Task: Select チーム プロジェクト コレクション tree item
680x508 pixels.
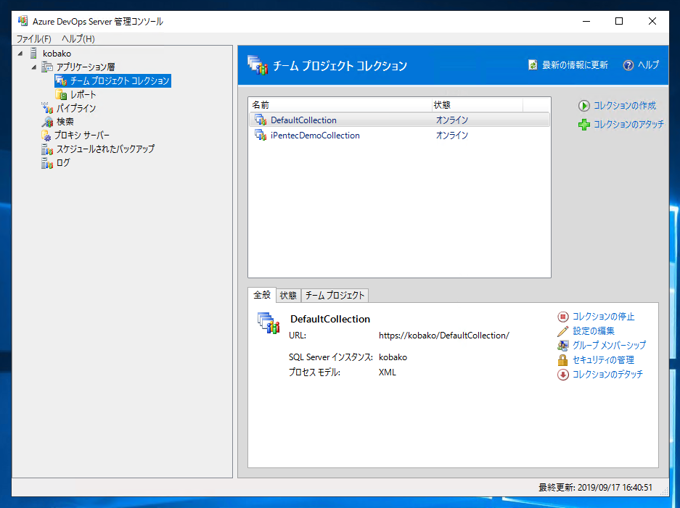Action: pyautogui.click(x=120, y=81)
